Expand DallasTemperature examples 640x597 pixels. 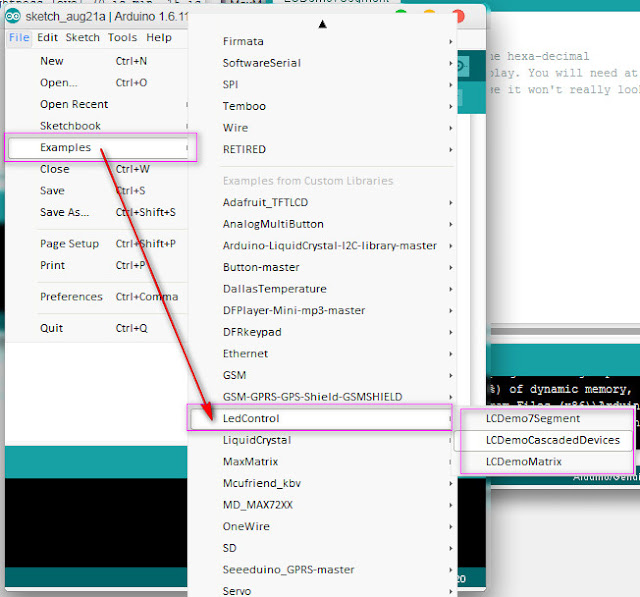coord(322,289)
